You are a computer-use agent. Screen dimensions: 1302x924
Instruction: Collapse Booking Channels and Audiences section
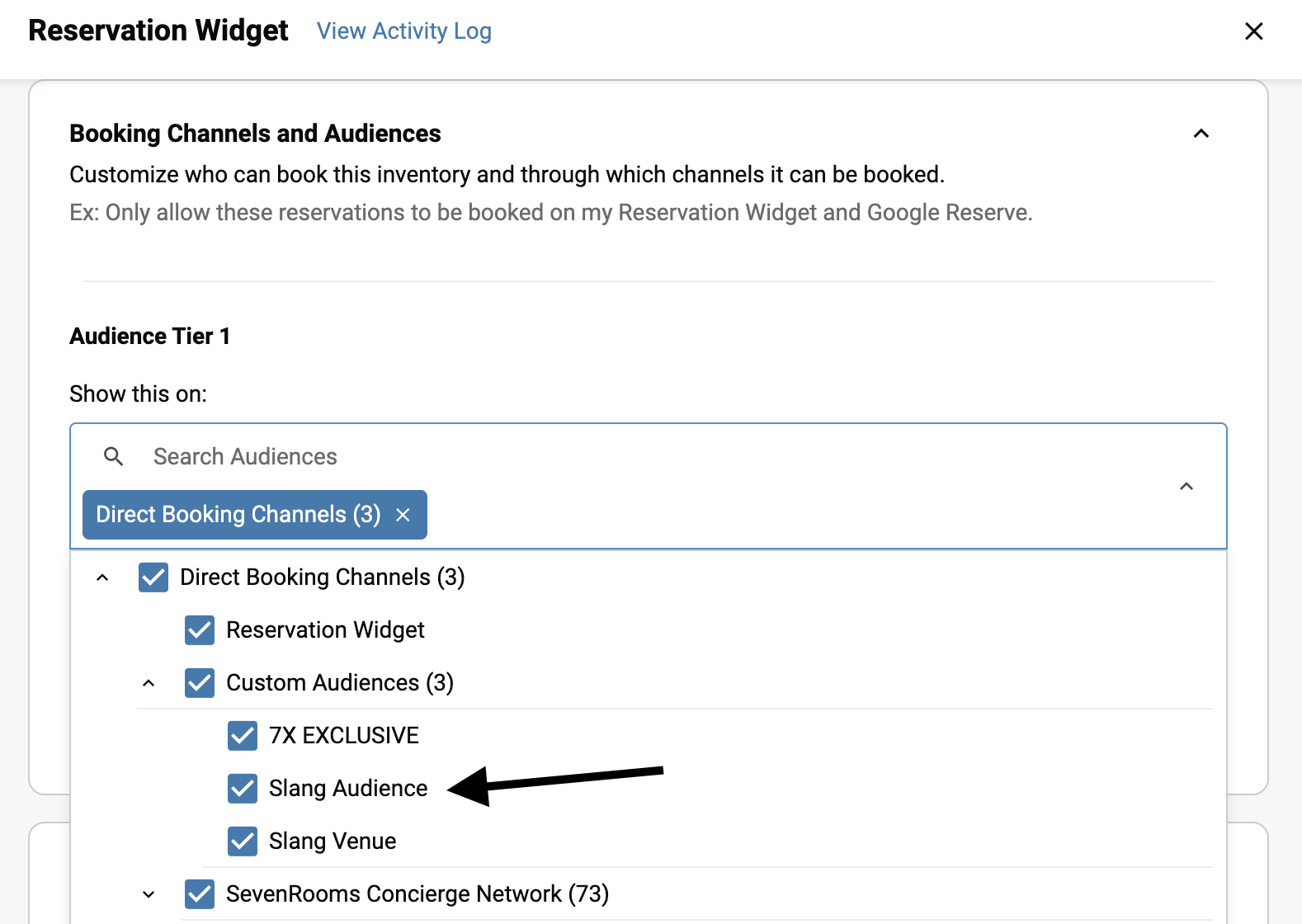tap(1201, 134)
